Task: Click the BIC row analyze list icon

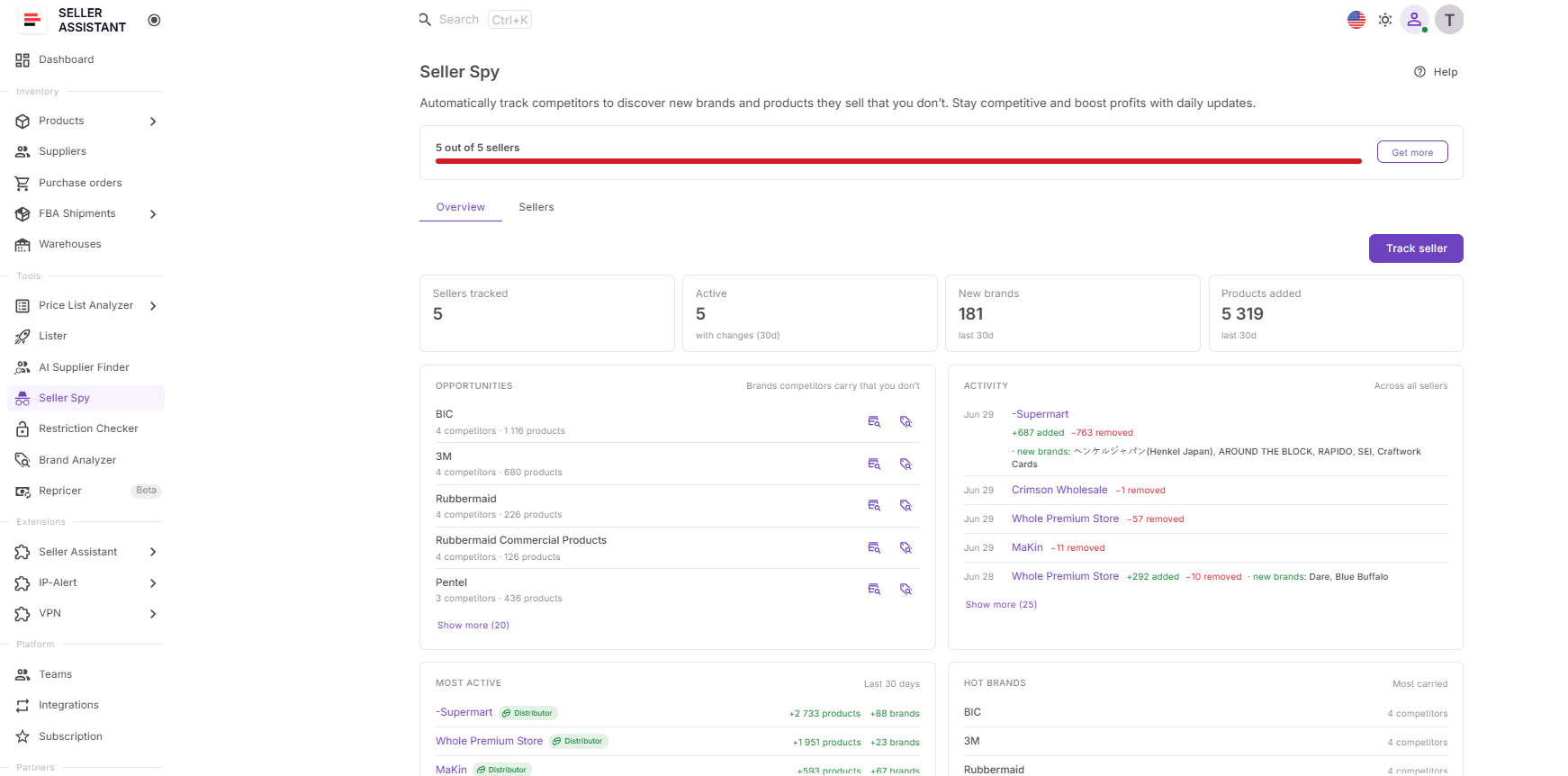Action: (874, 421)
